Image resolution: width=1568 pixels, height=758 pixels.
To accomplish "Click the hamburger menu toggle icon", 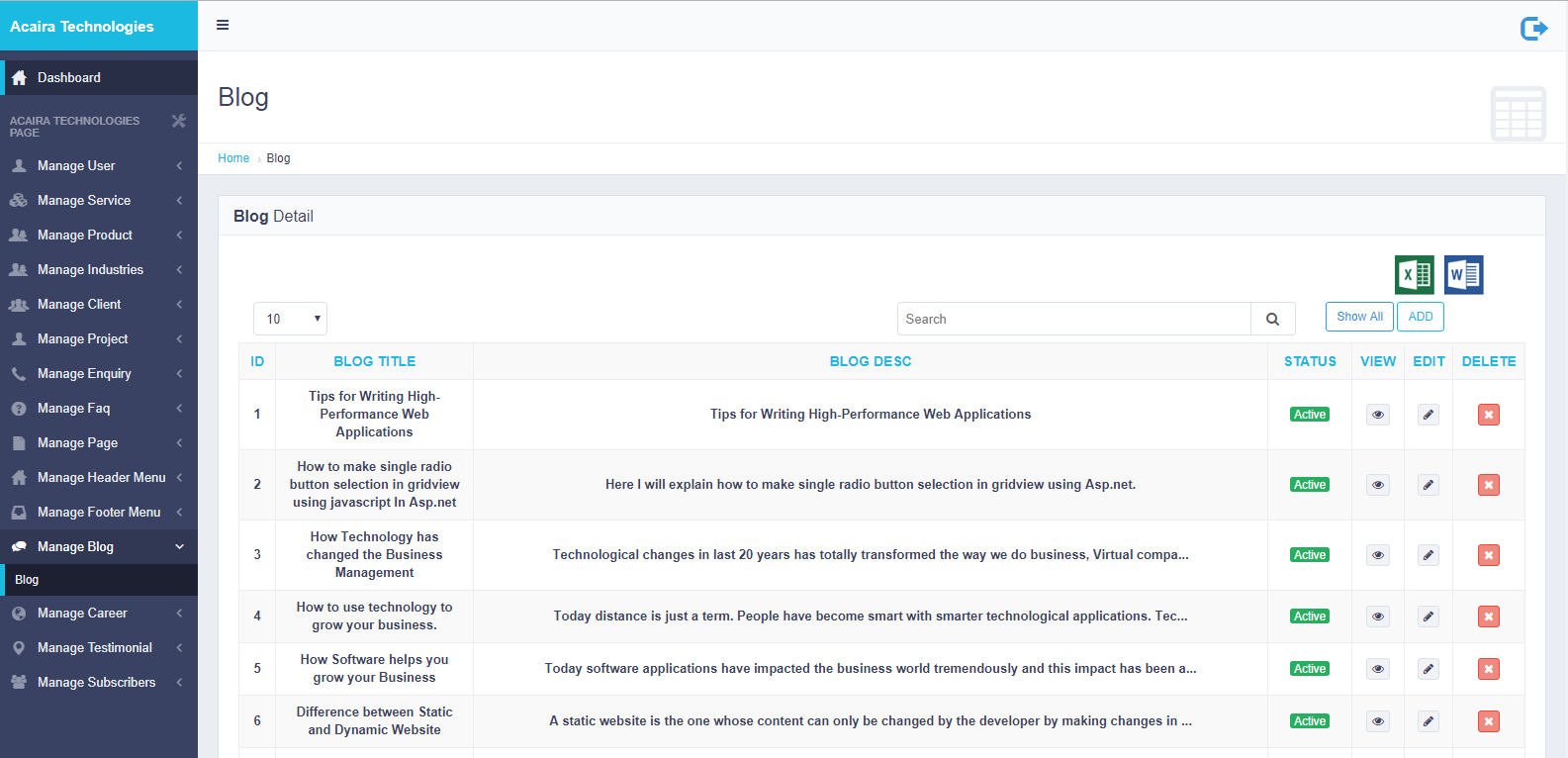I will pos(223,25).
